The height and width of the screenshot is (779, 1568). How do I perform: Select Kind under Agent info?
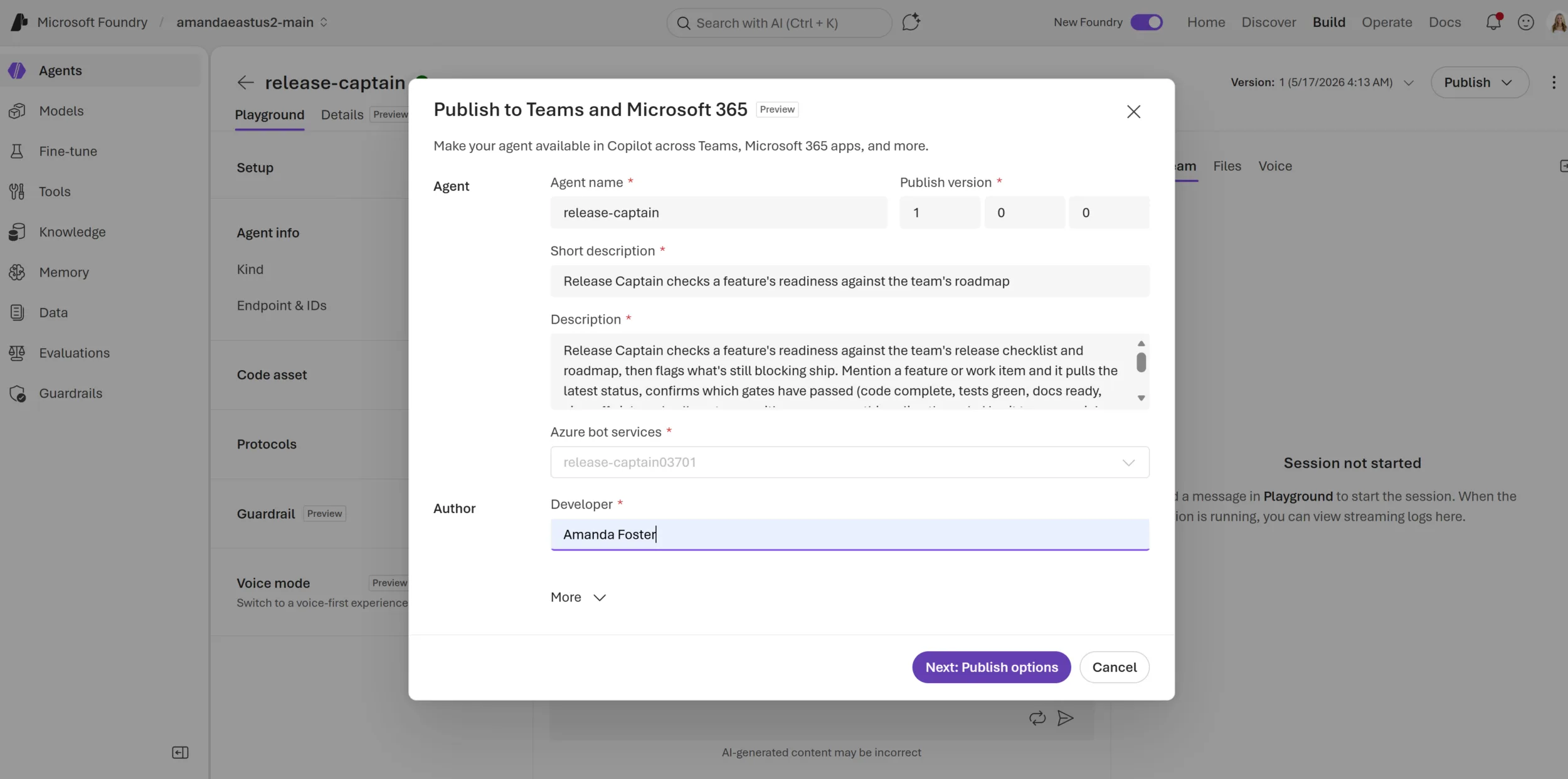pos(250,270)
